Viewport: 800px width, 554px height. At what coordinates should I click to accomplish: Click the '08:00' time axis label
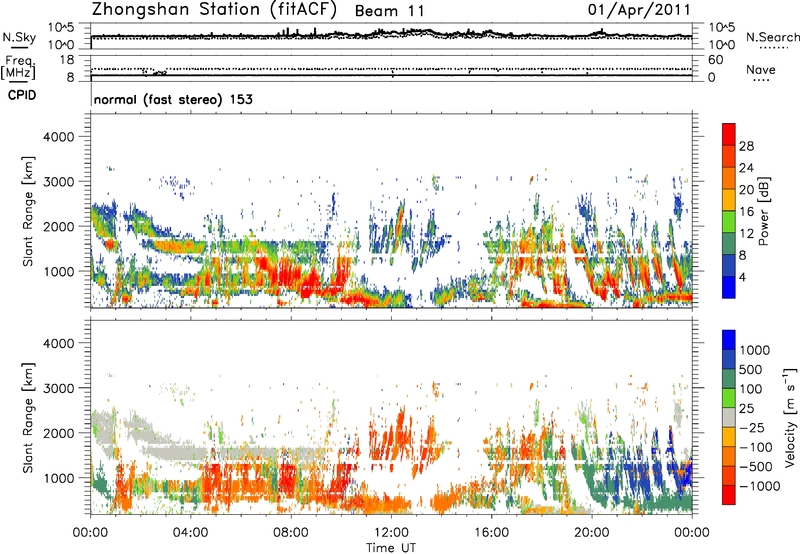[291, 533]
